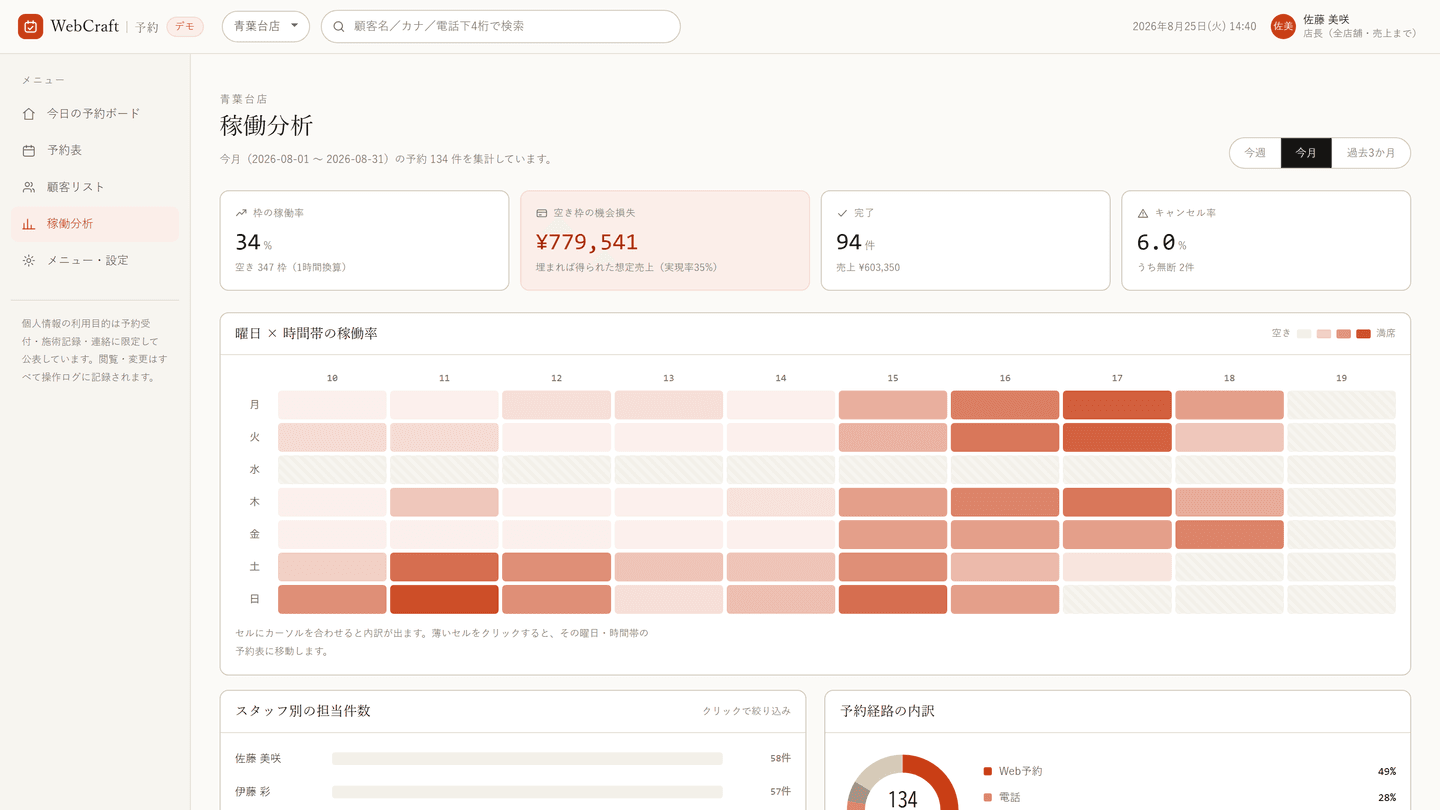Click the 空き 347 枠 text

[291, 268]
